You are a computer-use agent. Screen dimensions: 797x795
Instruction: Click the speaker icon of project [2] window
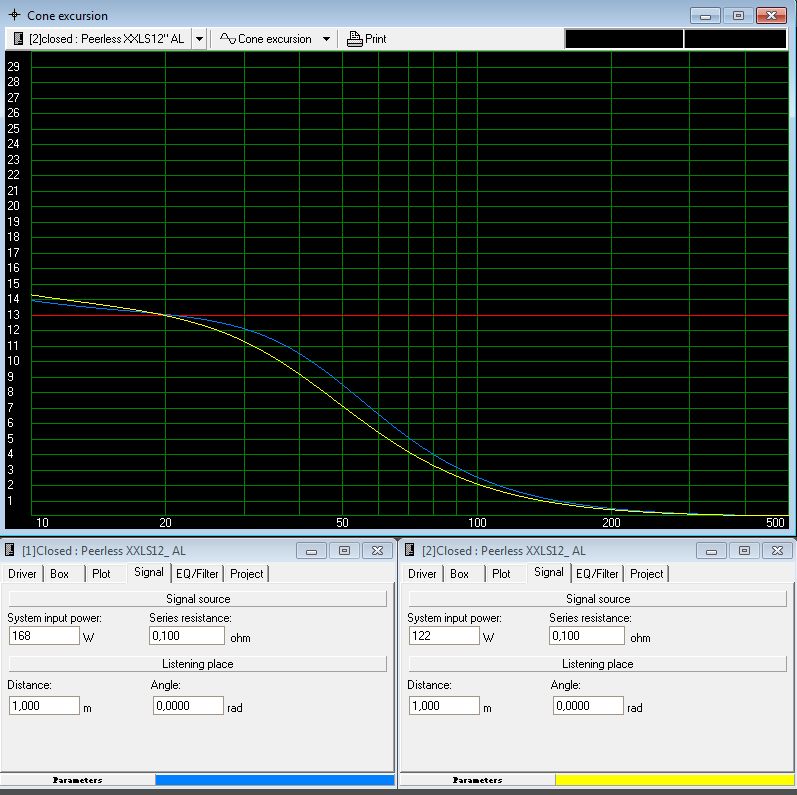click(410, 550)
